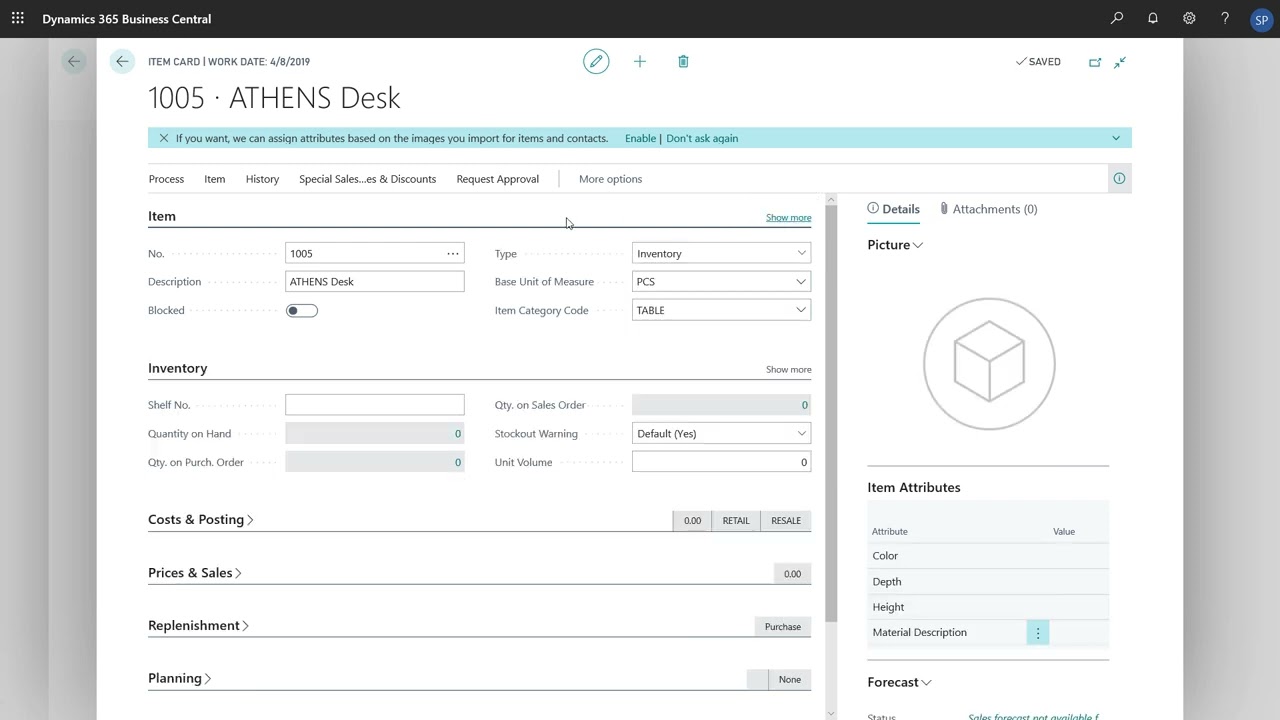This screenshot has width=1280, height=720.
Task: Switch to the Attachments (0) tab
Action: pyautogui.click(x=989, y=209)
